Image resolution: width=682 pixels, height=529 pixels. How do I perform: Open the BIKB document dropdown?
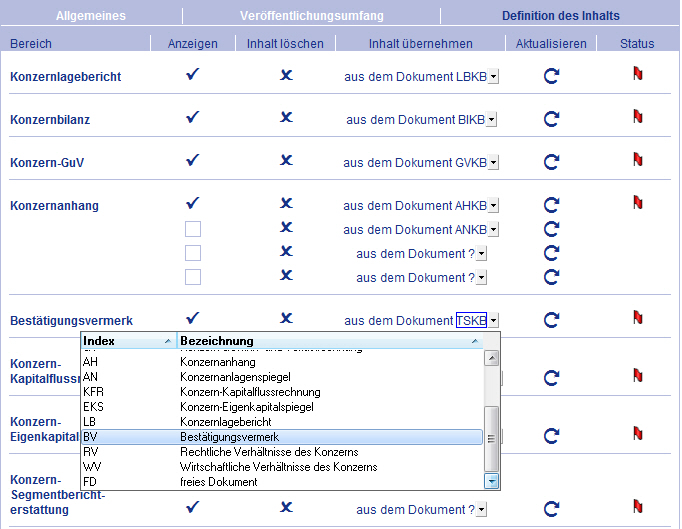coord(491,120)
